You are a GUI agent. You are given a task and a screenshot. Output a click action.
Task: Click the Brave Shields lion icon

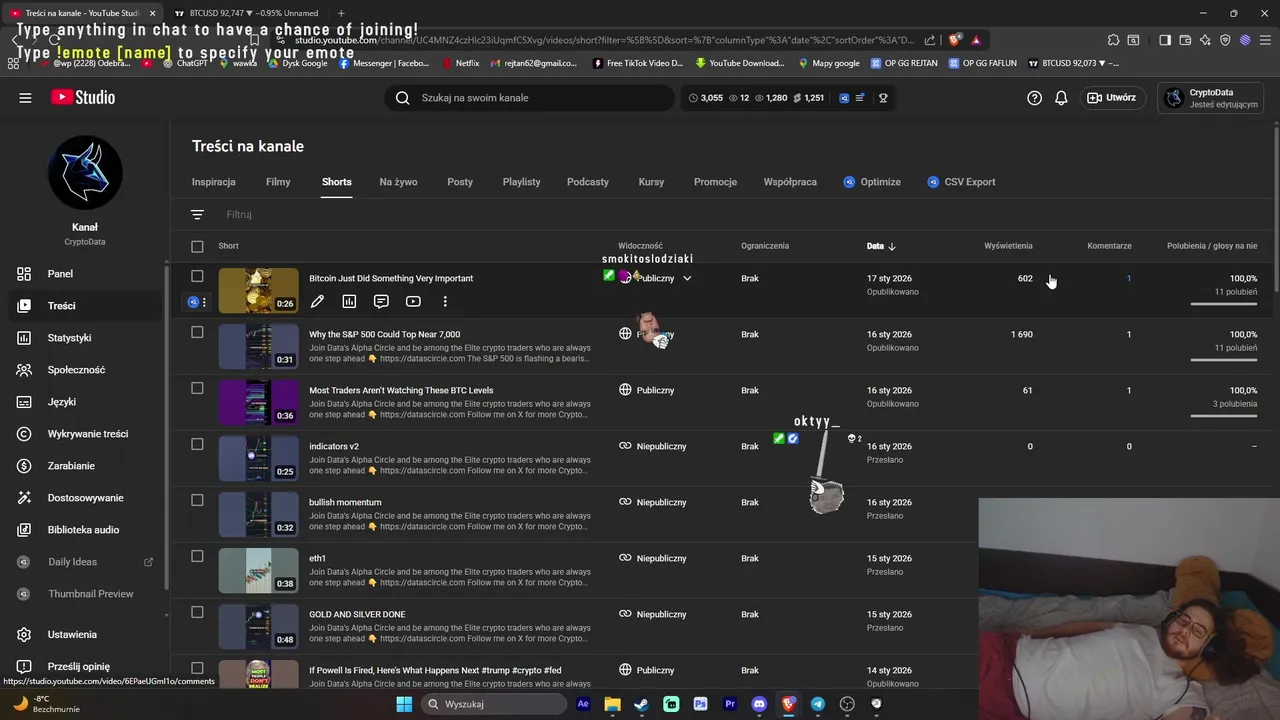point(954,40)
